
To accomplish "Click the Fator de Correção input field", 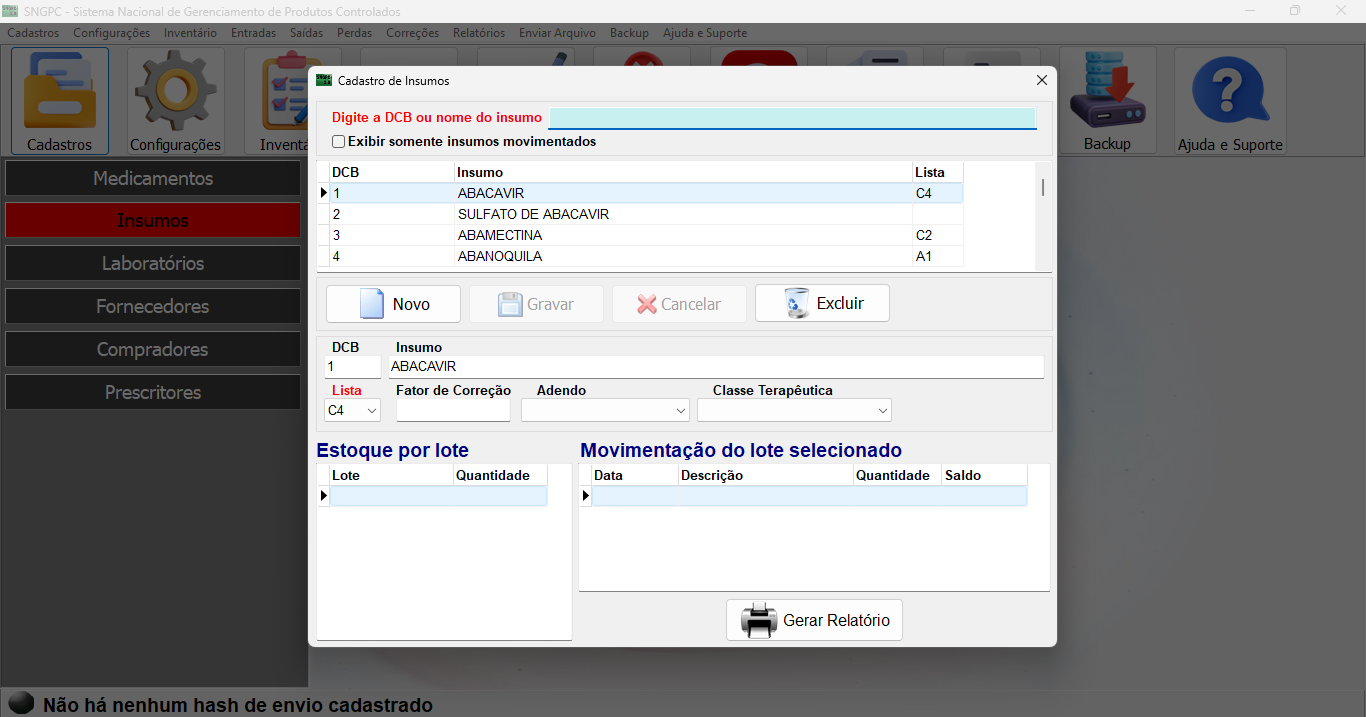I will coord(452,411).
